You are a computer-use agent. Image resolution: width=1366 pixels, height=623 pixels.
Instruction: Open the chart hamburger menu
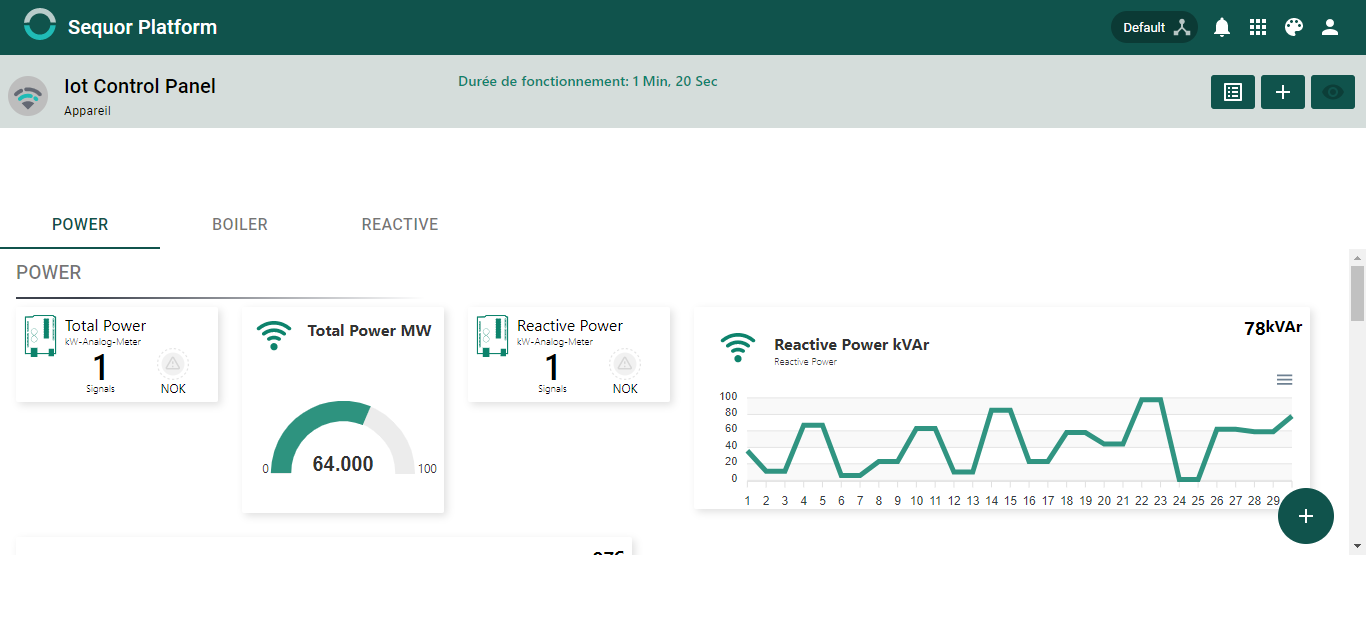pyautogui.click(x=1285, y=380)
